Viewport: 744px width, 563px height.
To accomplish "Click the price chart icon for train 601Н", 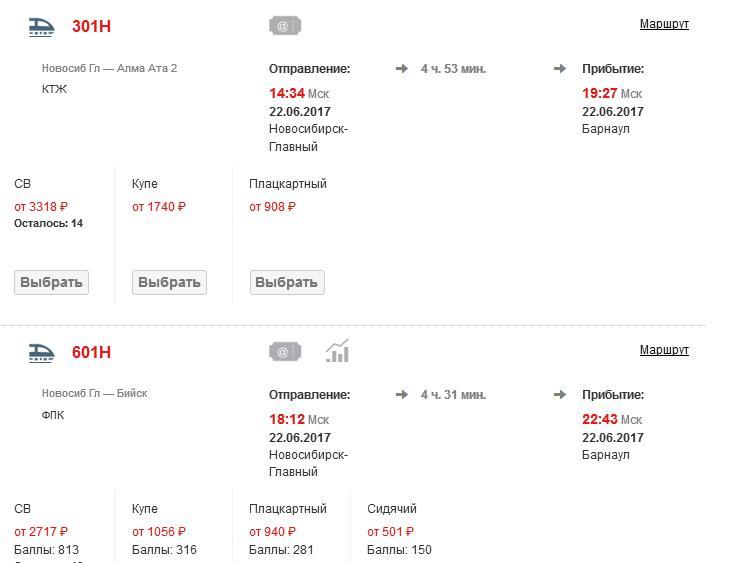I will tap(338, 352).
